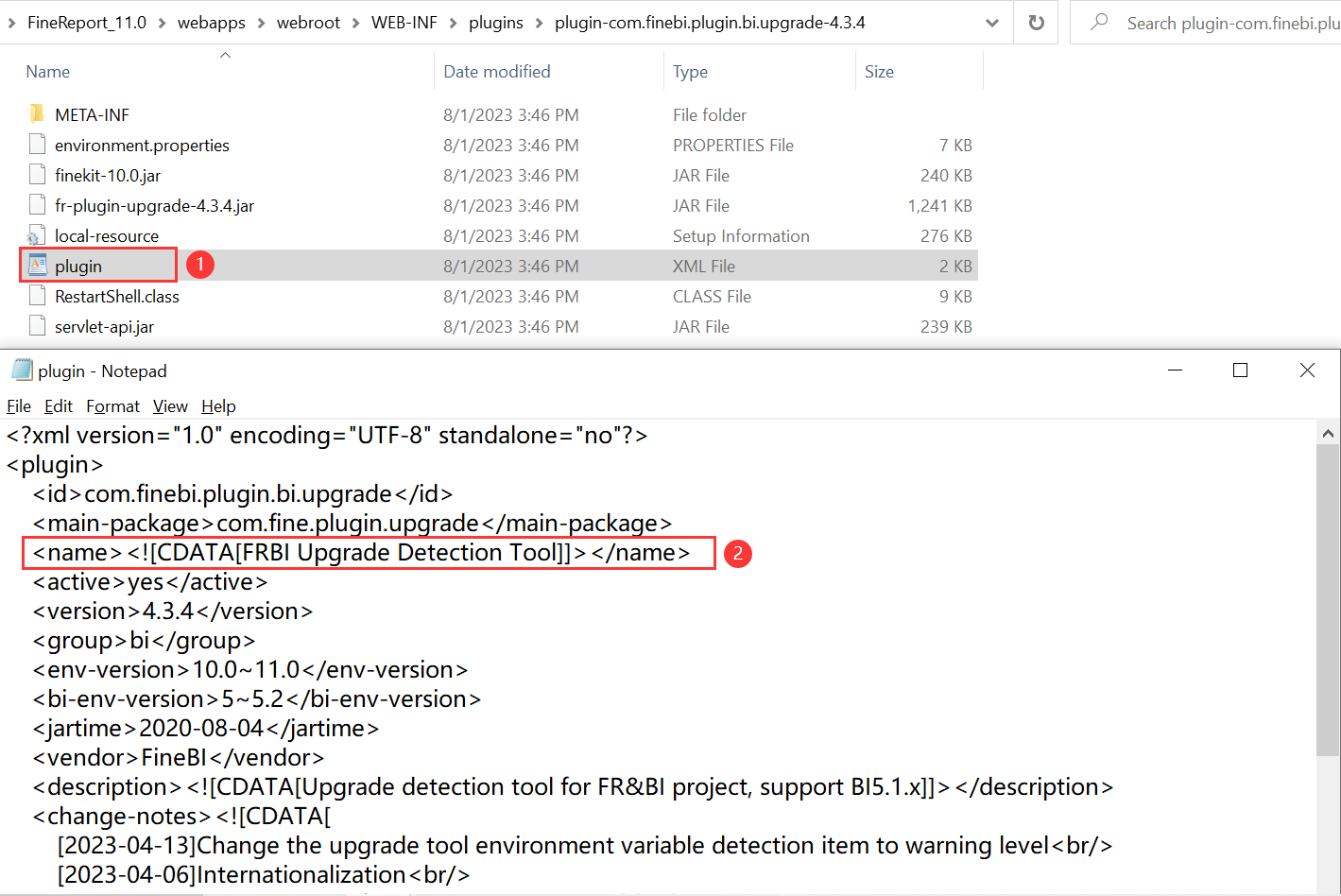Open the View menu in Notepad
The height and width of the screenshot is (896, 1341).
pos(170,406)
